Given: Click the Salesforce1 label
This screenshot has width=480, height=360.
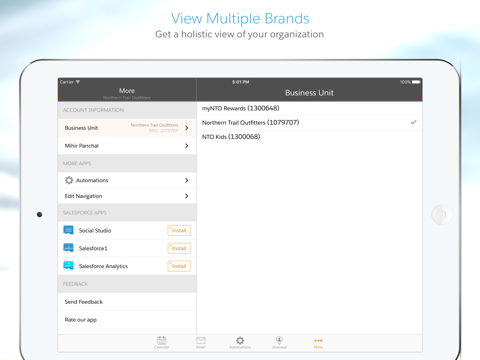Looking at the screenshot, I should coord(93,248).
